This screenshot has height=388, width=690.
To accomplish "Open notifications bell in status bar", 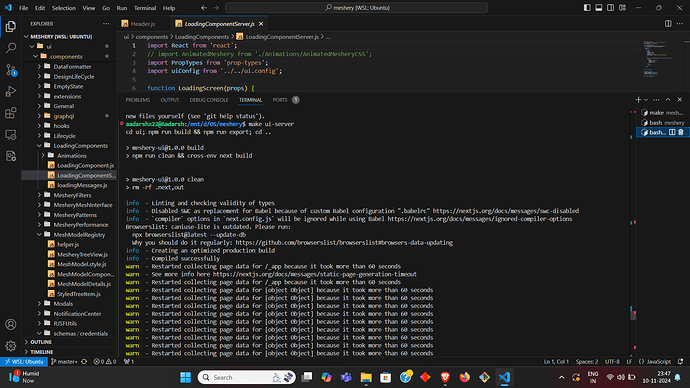I will point(680,362).
